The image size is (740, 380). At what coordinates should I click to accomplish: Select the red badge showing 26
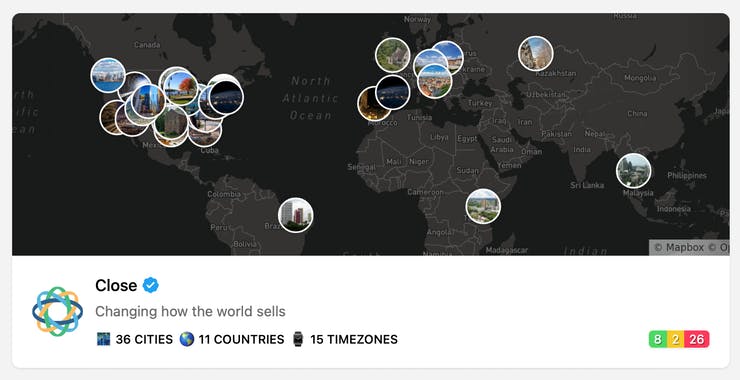click(x=697, y=339)
